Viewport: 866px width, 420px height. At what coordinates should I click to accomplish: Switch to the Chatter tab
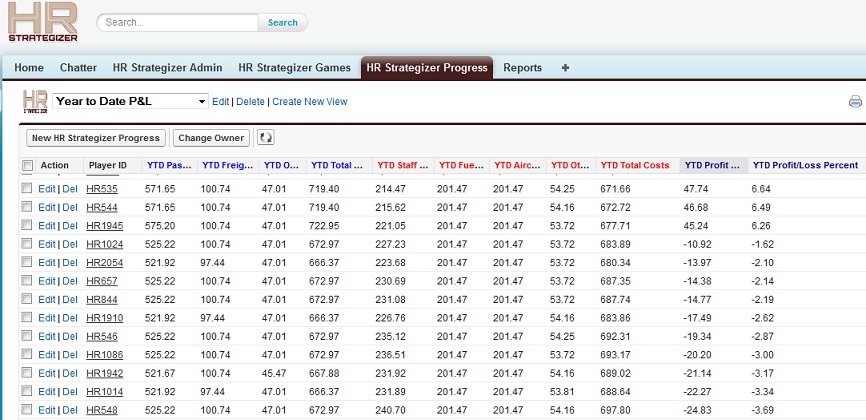tap(78, 67)
